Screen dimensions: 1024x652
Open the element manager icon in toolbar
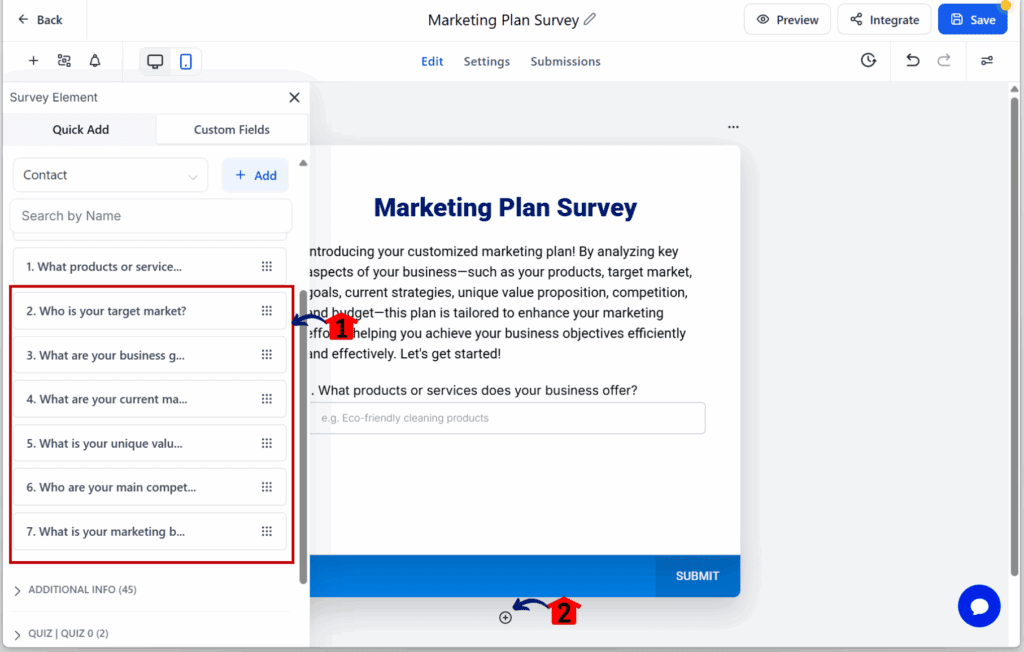(x=64, y=61)
